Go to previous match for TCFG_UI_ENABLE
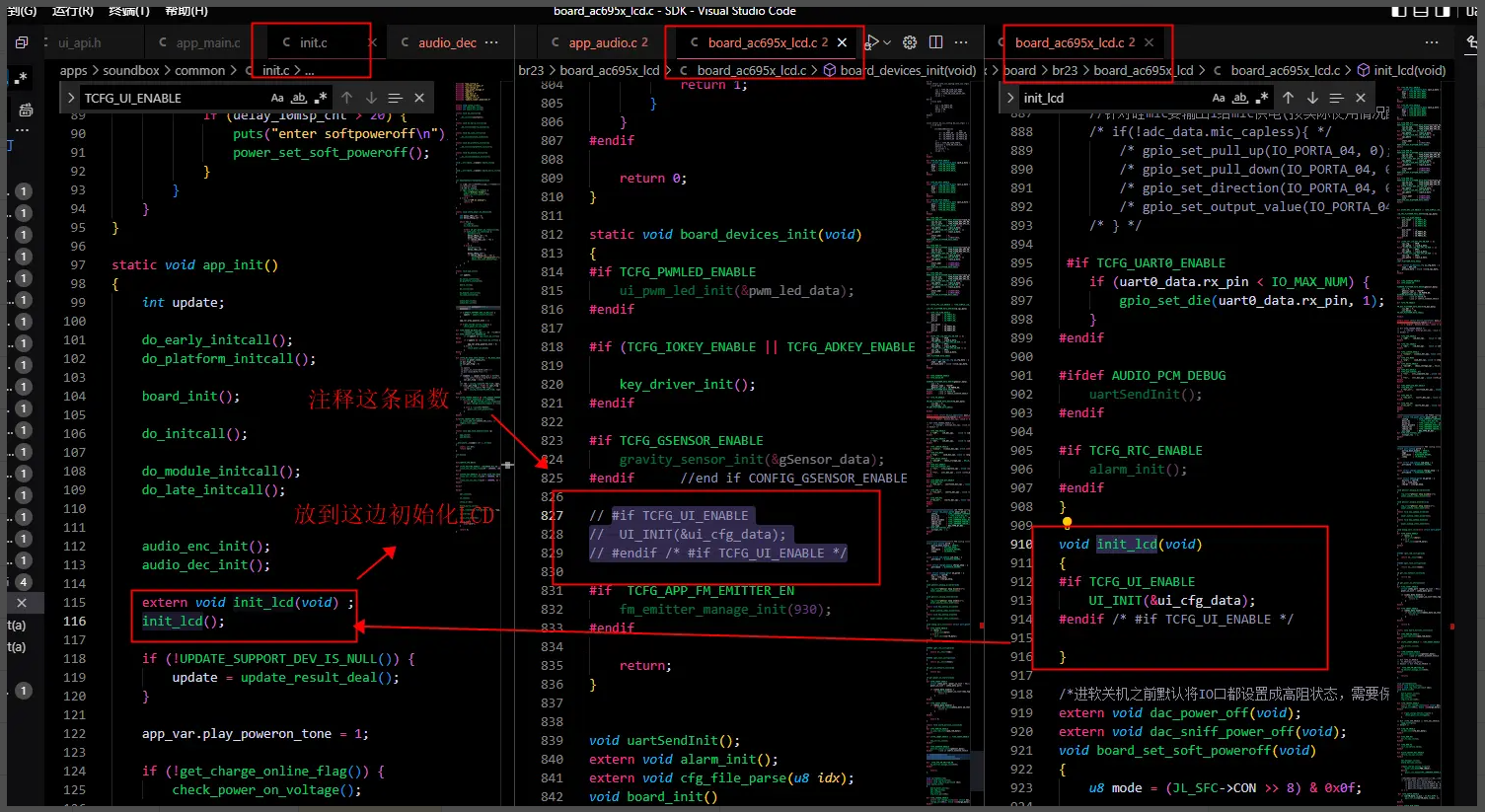 point(346,98)
